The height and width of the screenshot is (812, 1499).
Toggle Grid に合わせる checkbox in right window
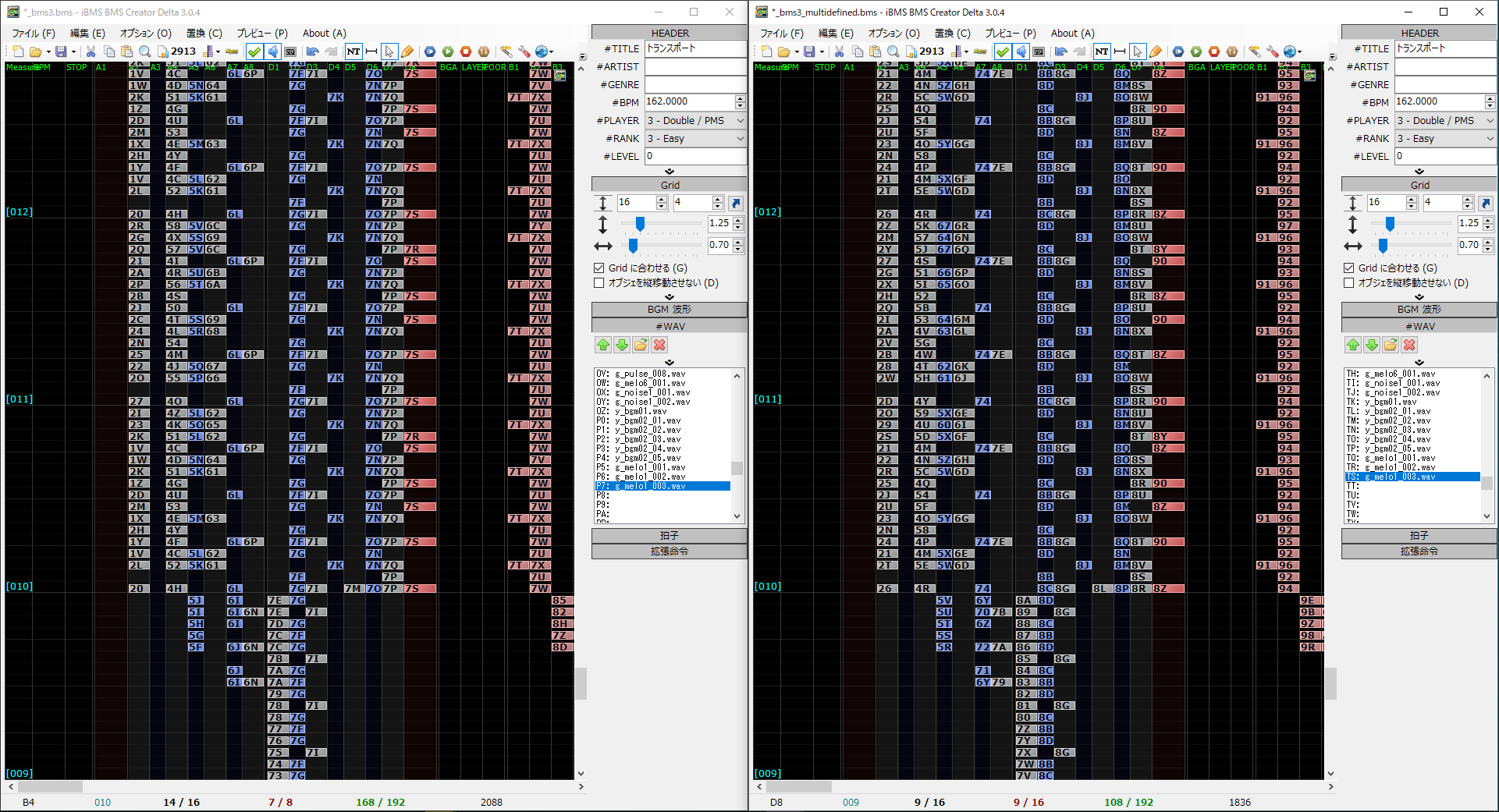pos(1349,268)
